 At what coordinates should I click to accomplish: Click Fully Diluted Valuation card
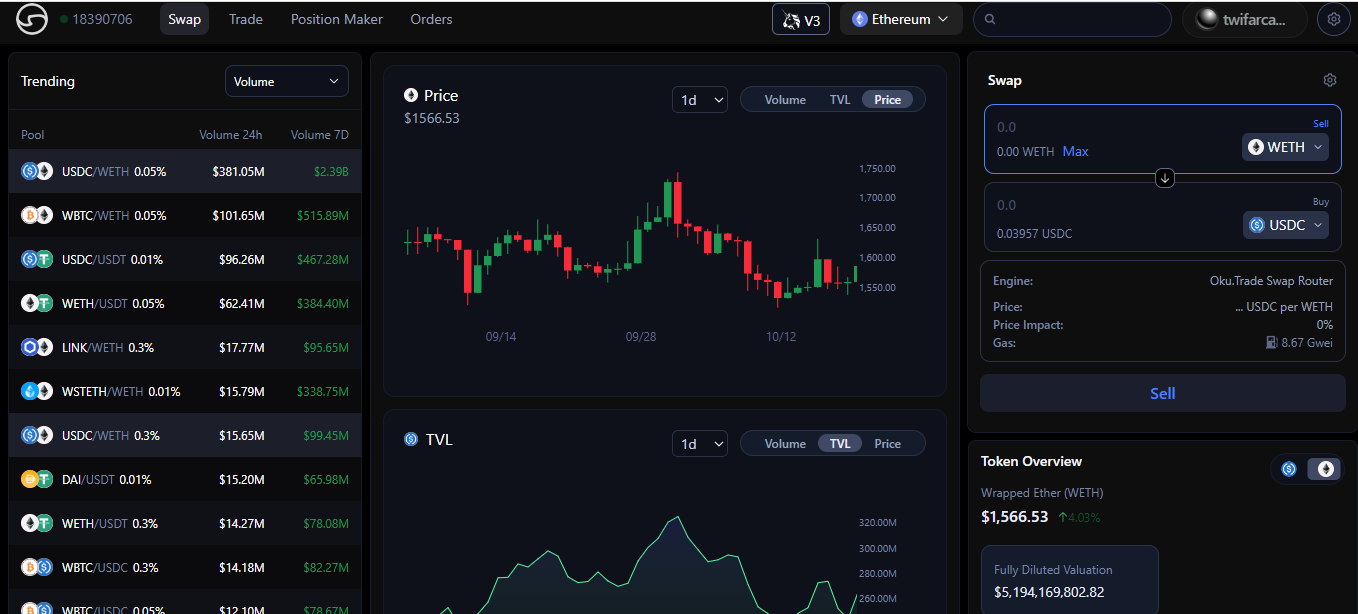coord(1069,580)
